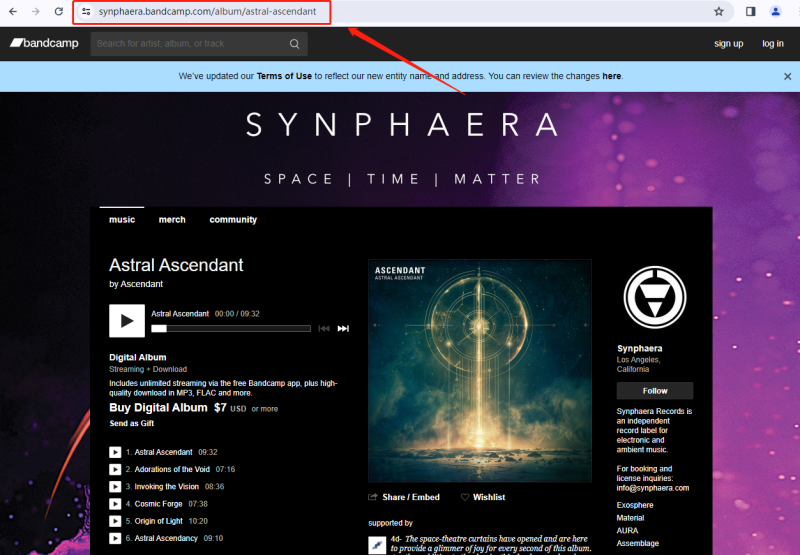The width and height of the screenshot is (800, 555).
Task: Go back using browser back arrow
Action: 13,11
